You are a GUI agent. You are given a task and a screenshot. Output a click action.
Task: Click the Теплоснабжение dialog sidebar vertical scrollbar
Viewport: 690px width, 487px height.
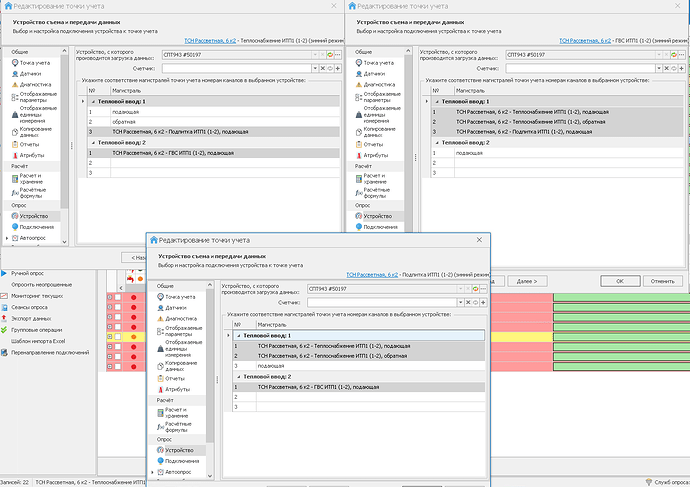pos(64,132)
